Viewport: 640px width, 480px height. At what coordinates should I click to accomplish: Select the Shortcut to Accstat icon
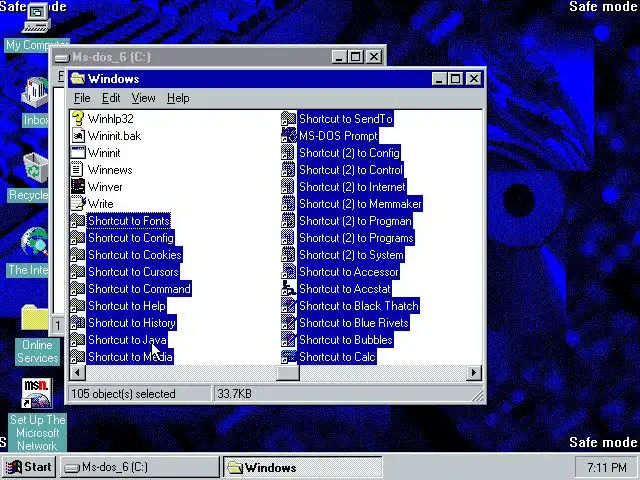click(289, 289)
